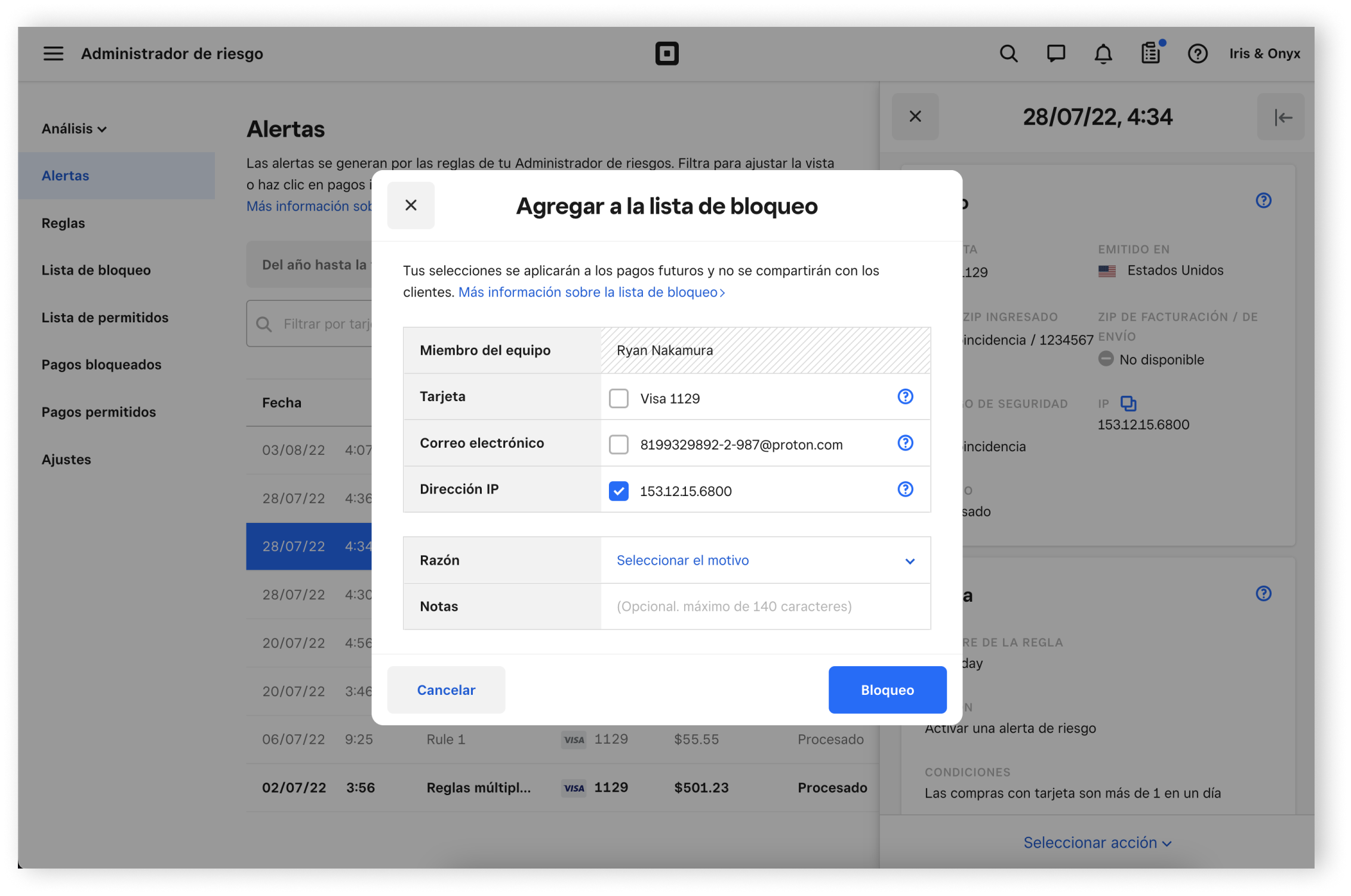Click the United States flag icon
1351x896 pixels.
tap(1107, 271)
